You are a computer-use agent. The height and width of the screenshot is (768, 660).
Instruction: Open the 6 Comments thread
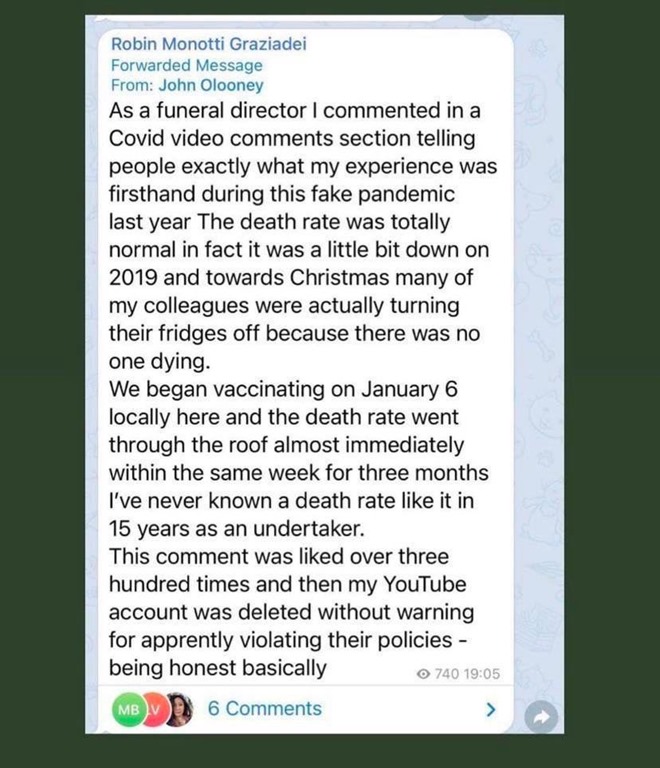pyautogui.click(x=264, y=709)
